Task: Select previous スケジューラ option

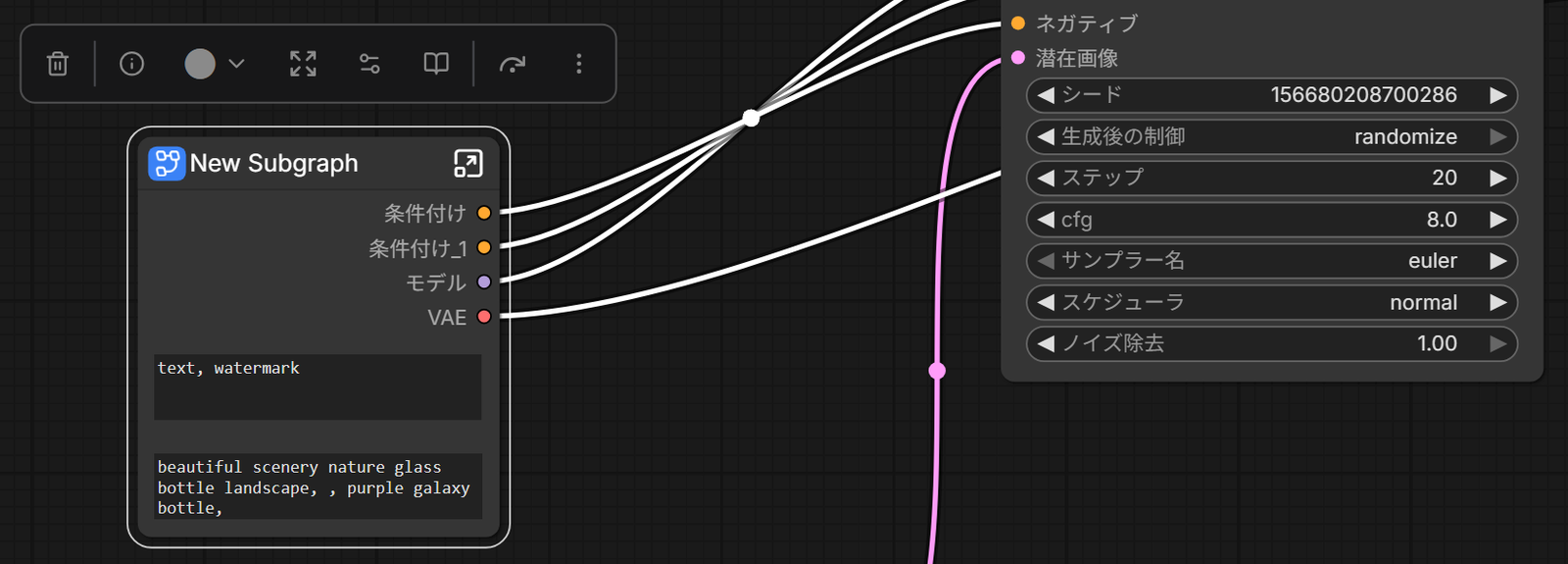Action: tap(1046, 302)
